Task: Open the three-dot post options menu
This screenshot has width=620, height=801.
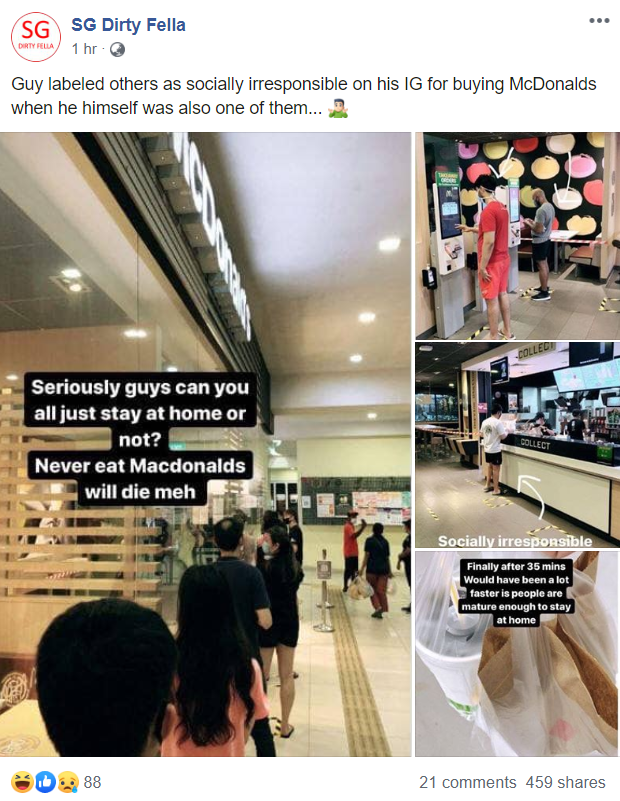Action: pyautogui.click(x=599, y=20)
